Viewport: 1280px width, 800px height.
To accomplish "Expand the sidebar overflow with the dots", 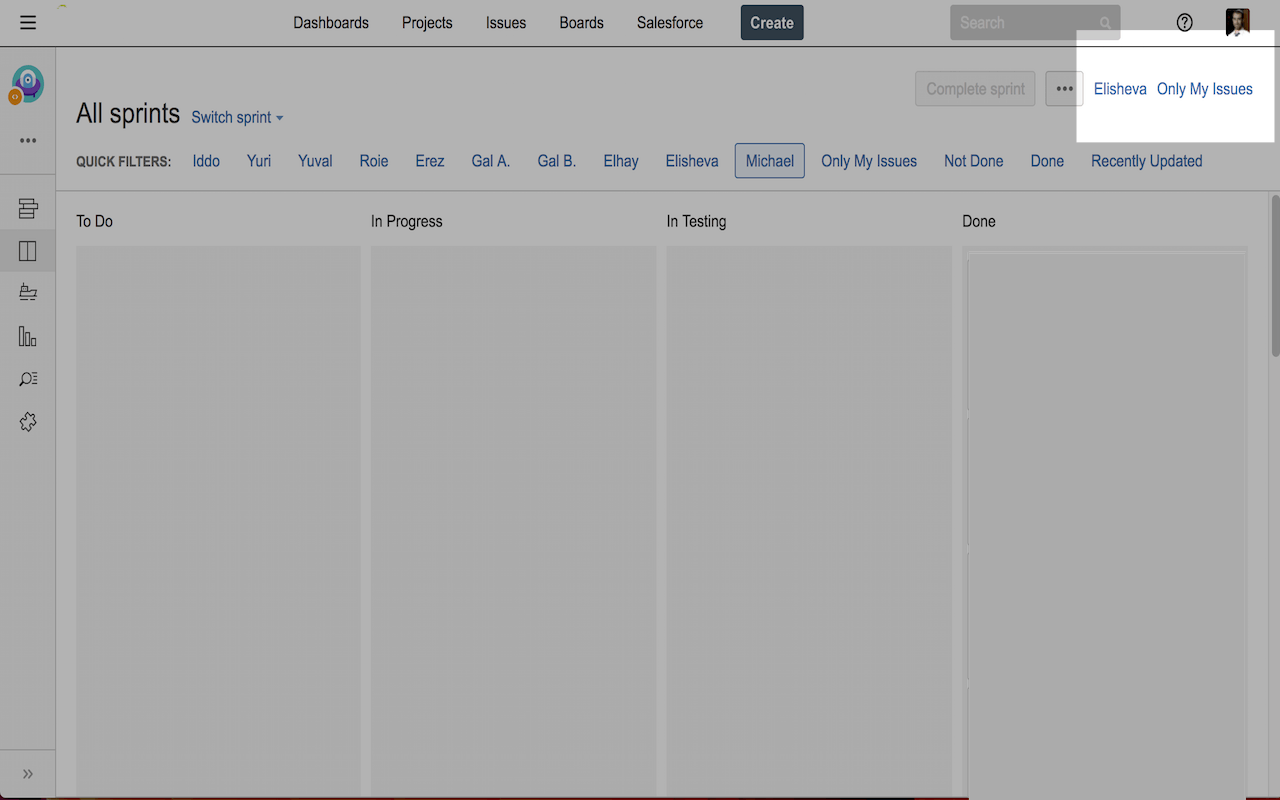I will [x=27, y=140].
